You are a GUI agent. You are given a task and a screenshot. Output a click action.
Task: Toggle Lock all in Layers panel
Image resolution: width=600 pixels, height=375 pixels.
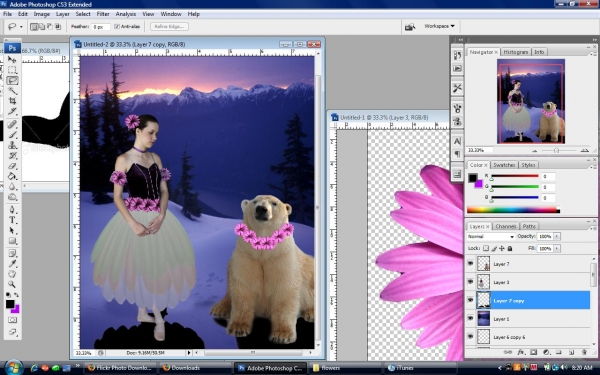(510, 248)
